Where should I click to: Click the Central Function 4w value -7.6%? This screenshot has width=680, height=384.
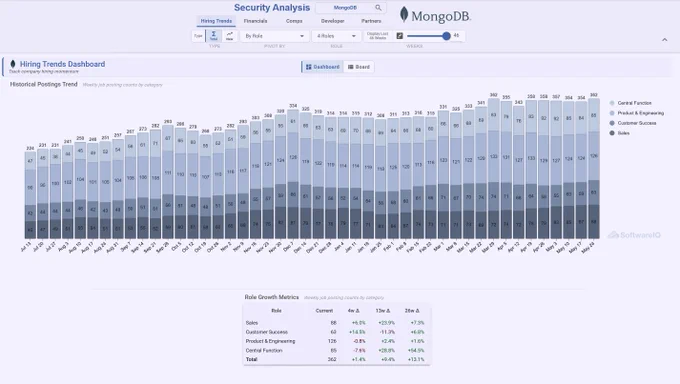[x=360, y=350]
